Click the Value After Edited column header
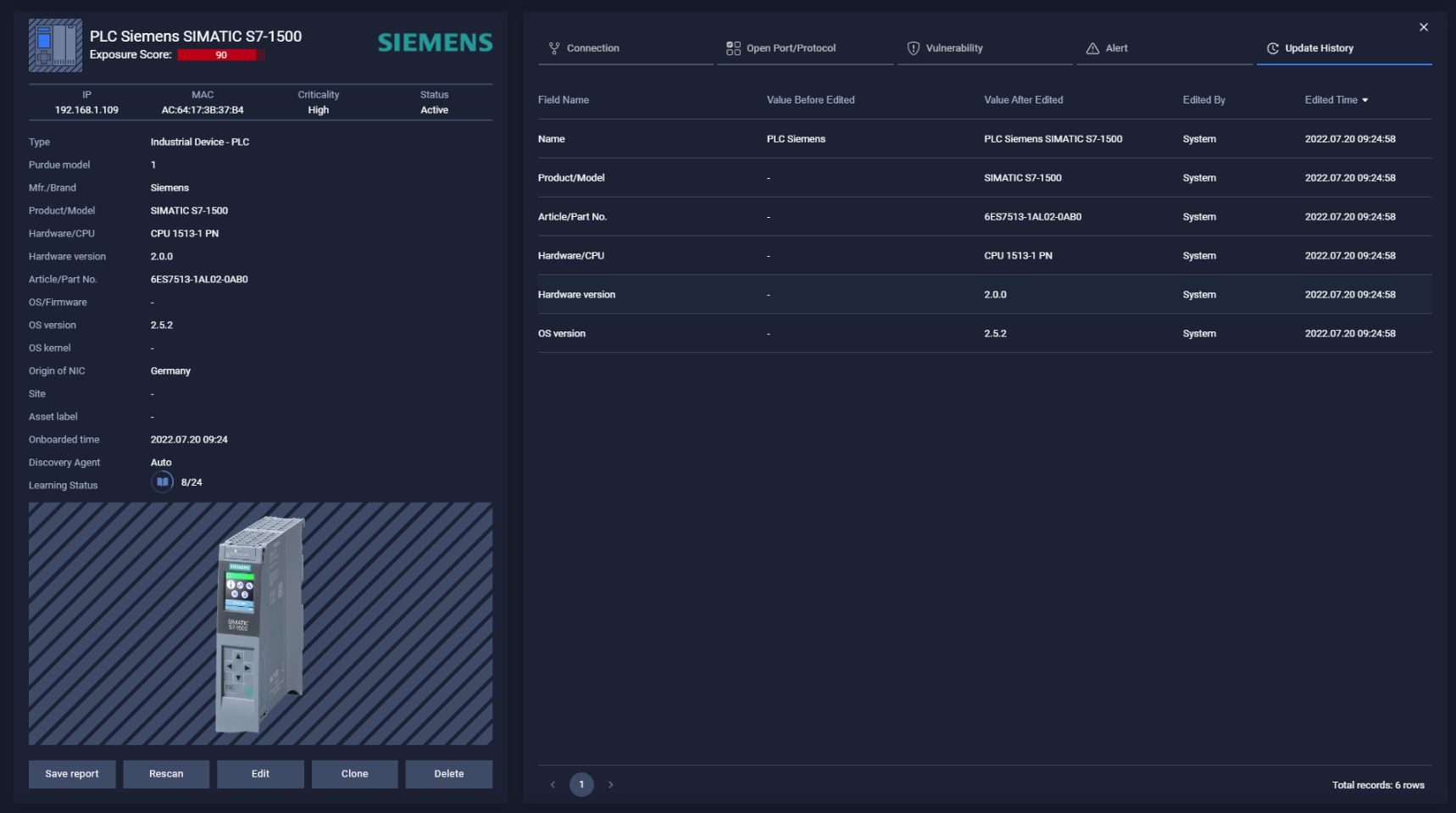The height and width of the screenshot is (813, 1456). coord(1024,100)
